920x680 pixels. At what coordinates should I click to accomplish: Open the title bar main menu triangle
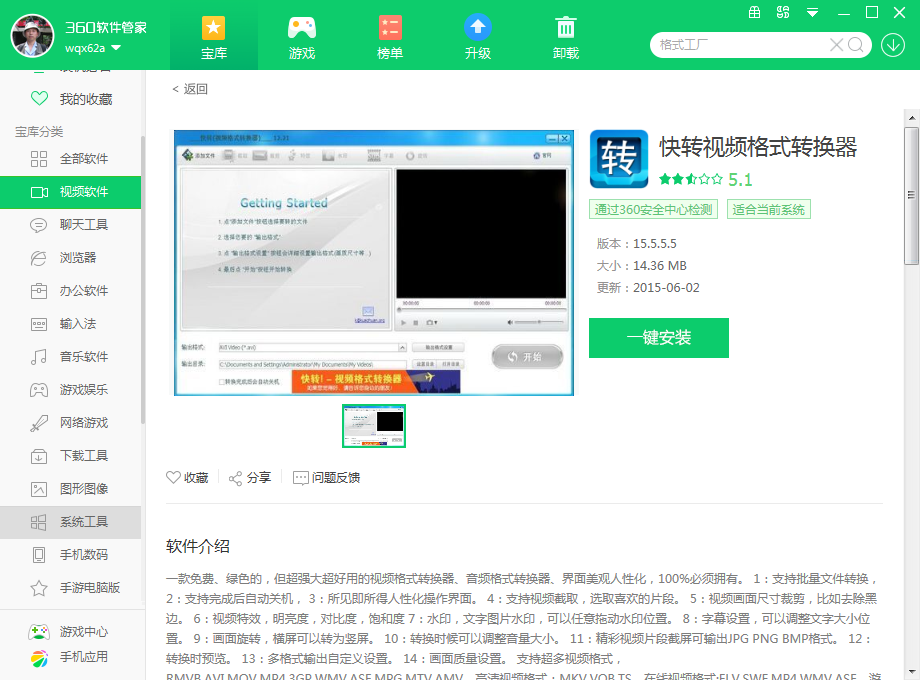tap(812, 12)
